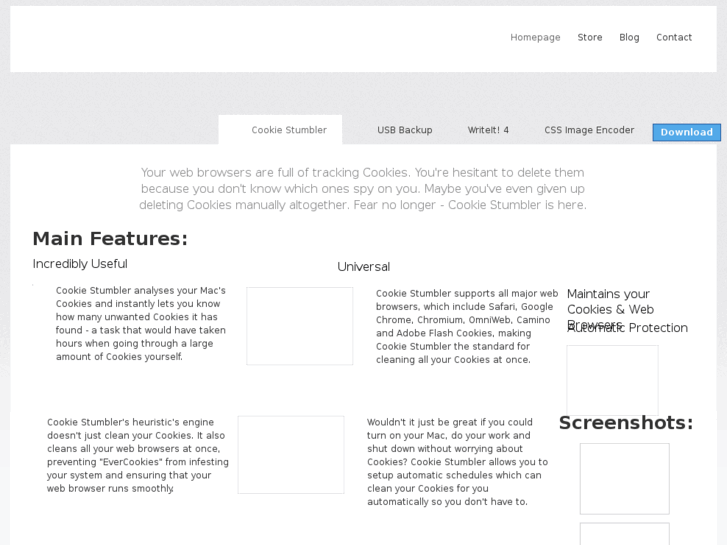Click the paragraph starting 'Cookie Stumbler's heuristic's engine'
727x545 pixels.
[x=138, y=455]
